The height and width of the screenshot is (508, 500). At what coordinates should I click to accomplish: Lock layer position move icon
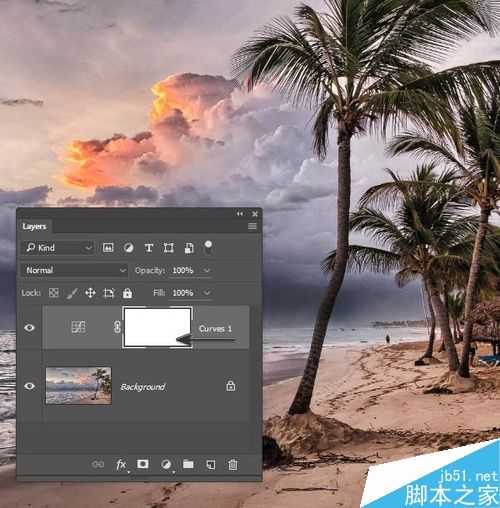tap(90, 293)
